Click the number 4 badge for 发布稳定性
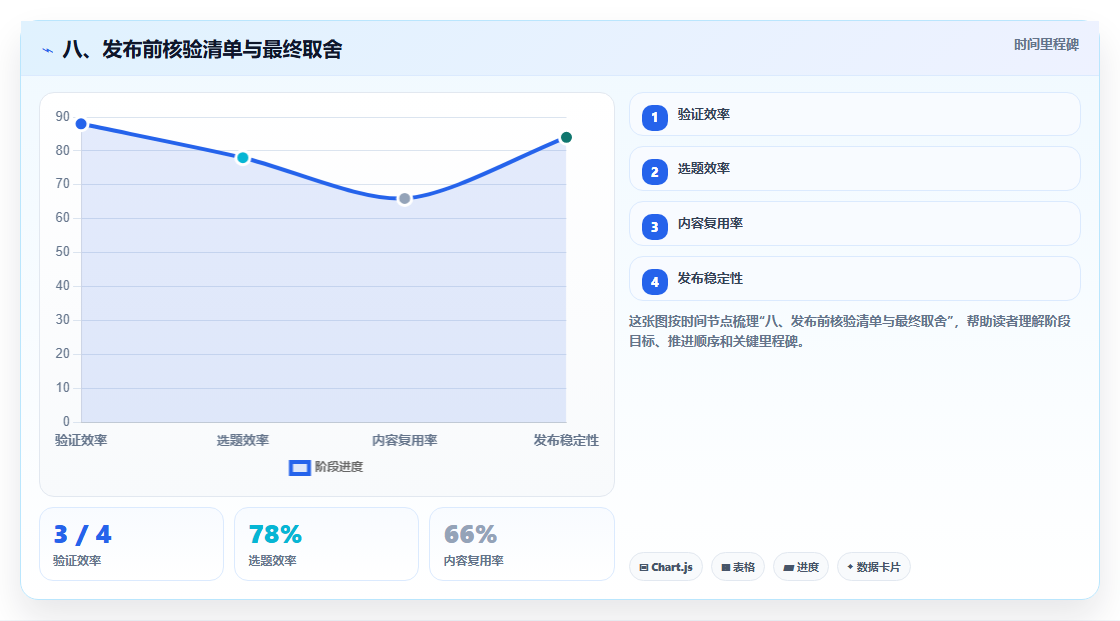This screenshot has width=1120, height=621. (654, 282)
